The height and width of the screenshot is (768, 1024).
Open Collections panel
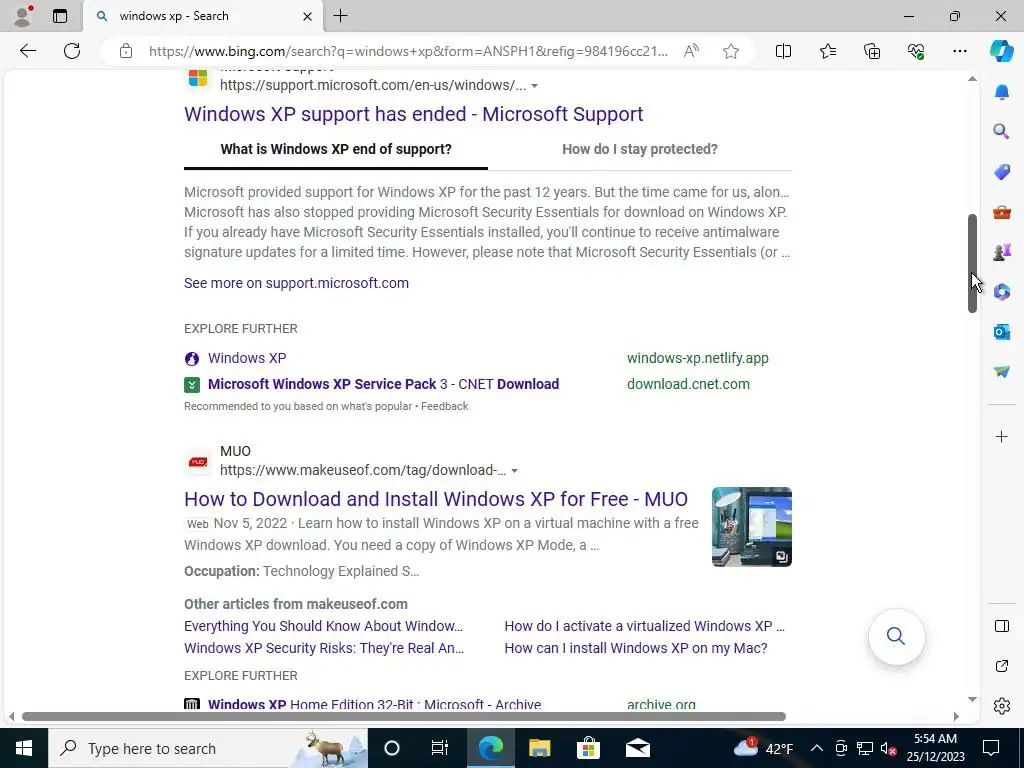[872, 51]
